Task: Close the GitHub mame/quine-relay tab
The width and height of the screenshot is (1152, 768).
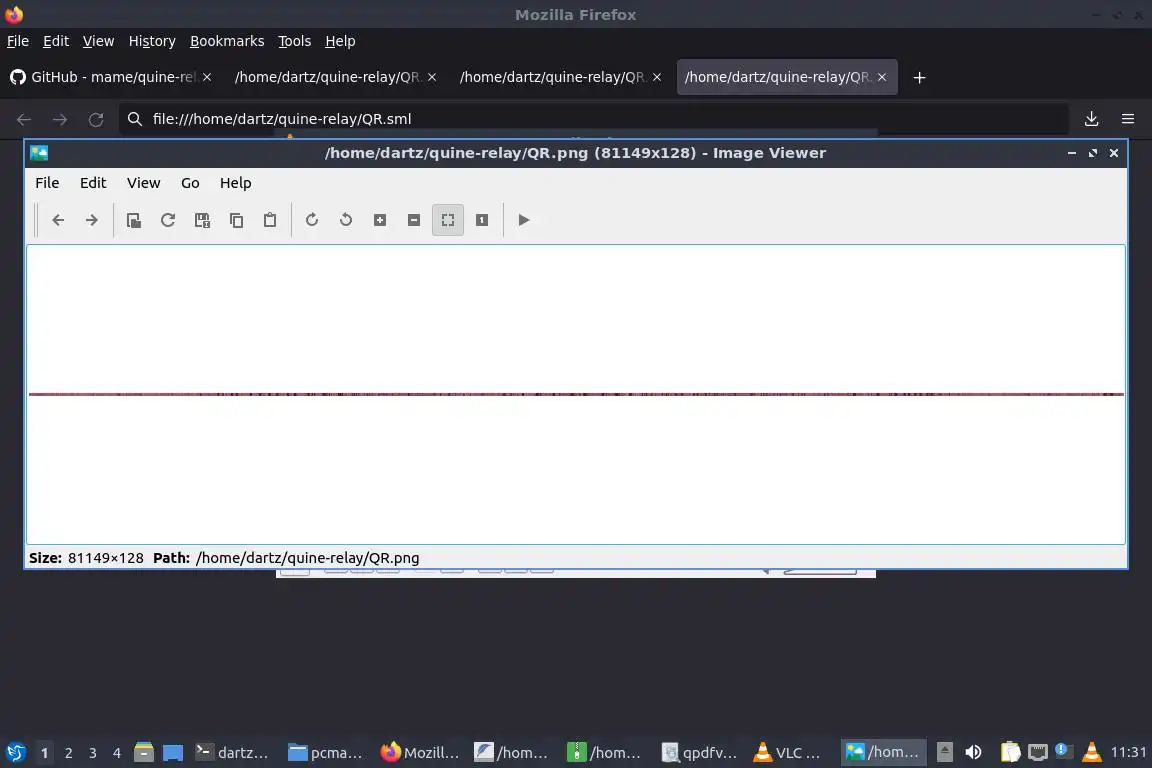Action: pyautogui.click(x=207, y=77)
